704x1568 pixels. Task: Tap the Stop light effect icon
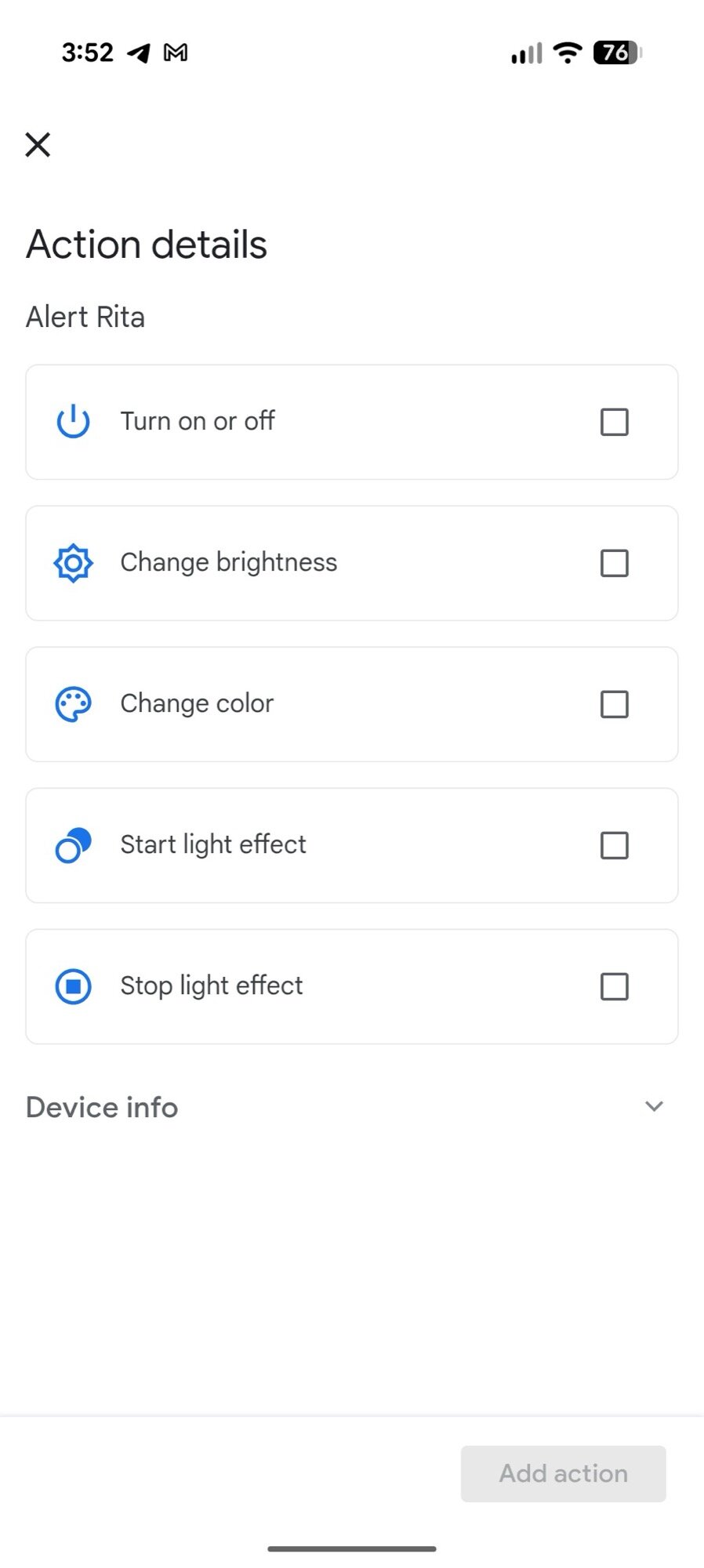[73, 986]
